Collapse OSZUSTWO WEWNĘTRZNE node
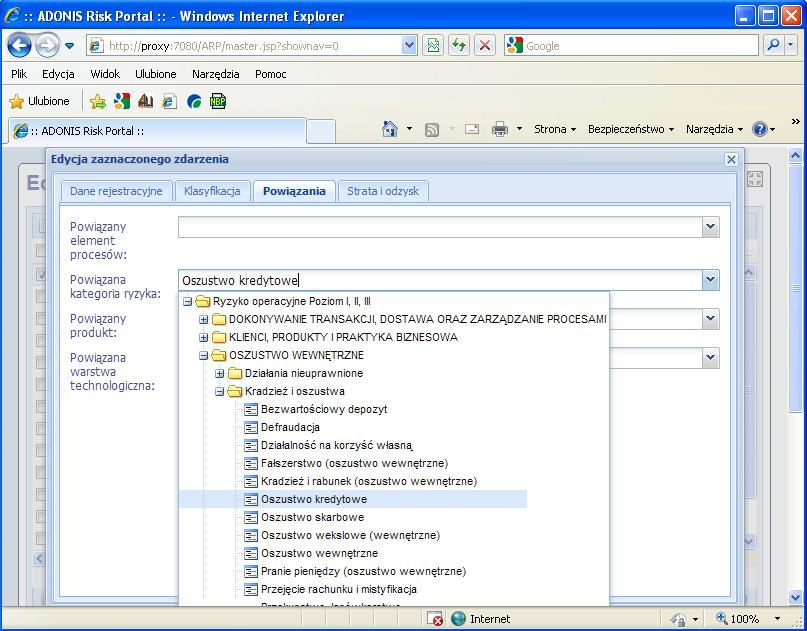807x631 pixels. (203, 356)
